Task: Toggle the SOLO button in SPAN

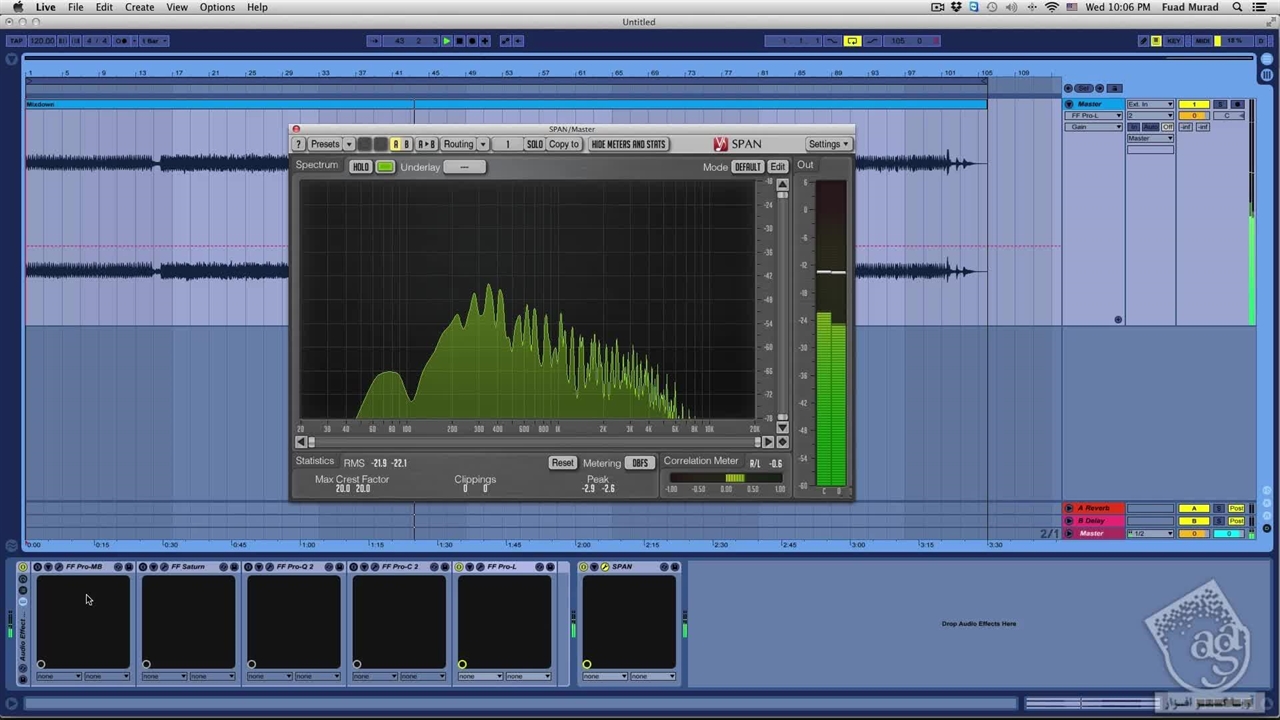Action: click(x=535, y=144)
